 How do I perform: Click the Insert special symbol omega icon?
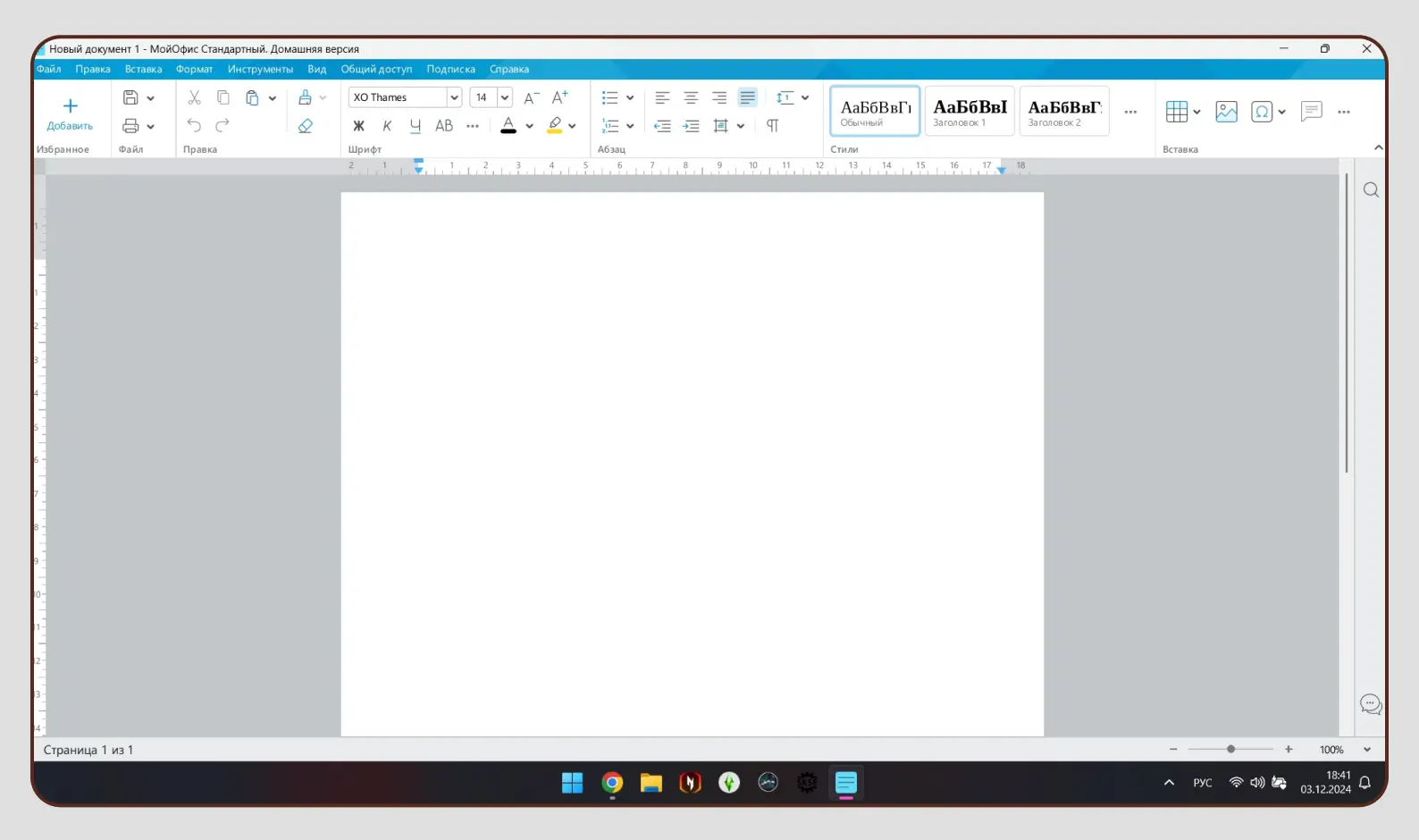pyautogui.click(x=1262, y=112)
